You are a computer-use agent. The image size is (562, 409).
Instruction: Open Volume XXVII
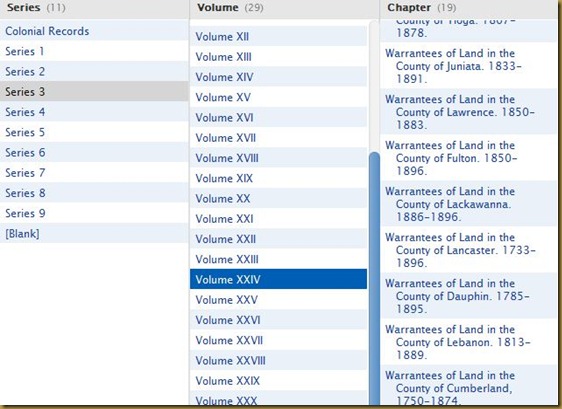(x=278, y=340)
